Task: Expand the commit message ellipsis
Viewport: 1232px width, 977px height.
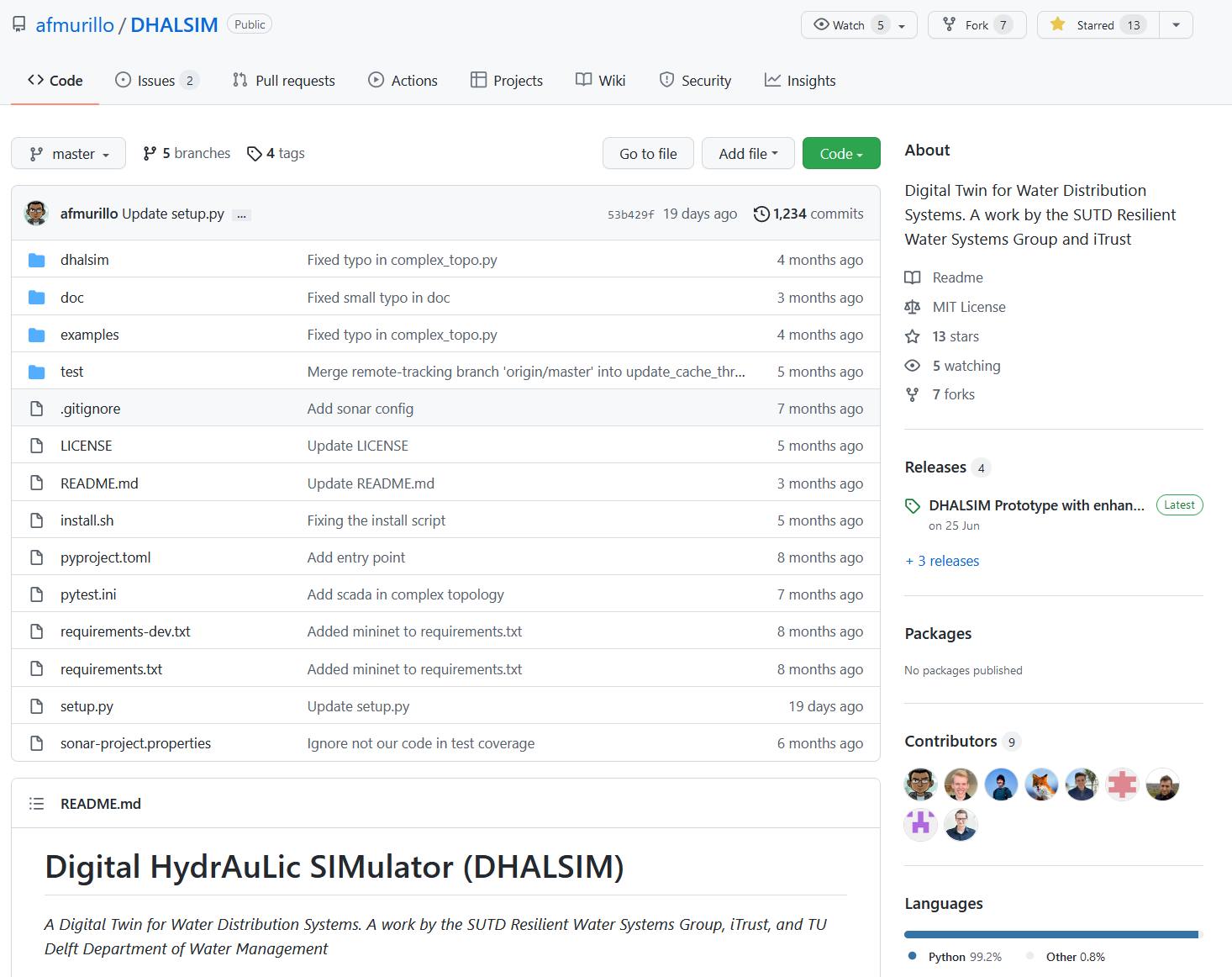Action: (241, 215)
